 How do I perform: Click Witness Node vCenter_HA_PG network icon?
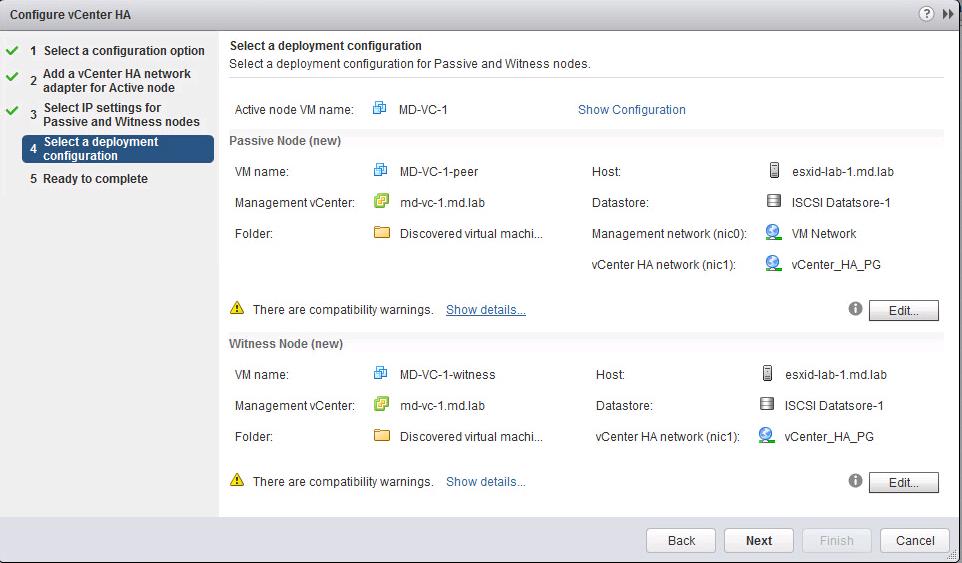(766, 435)
